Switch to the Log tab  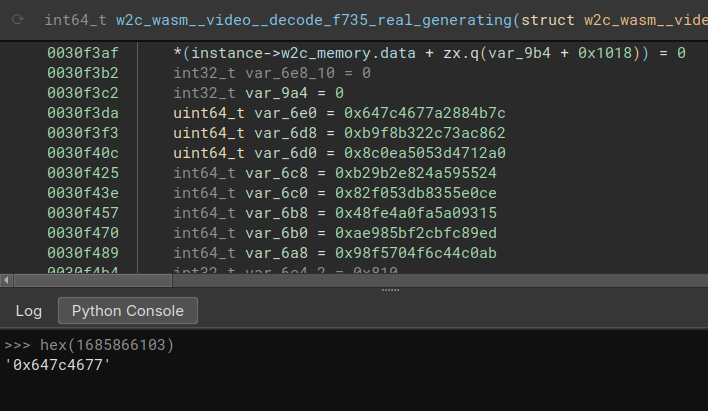pos(28,311)
